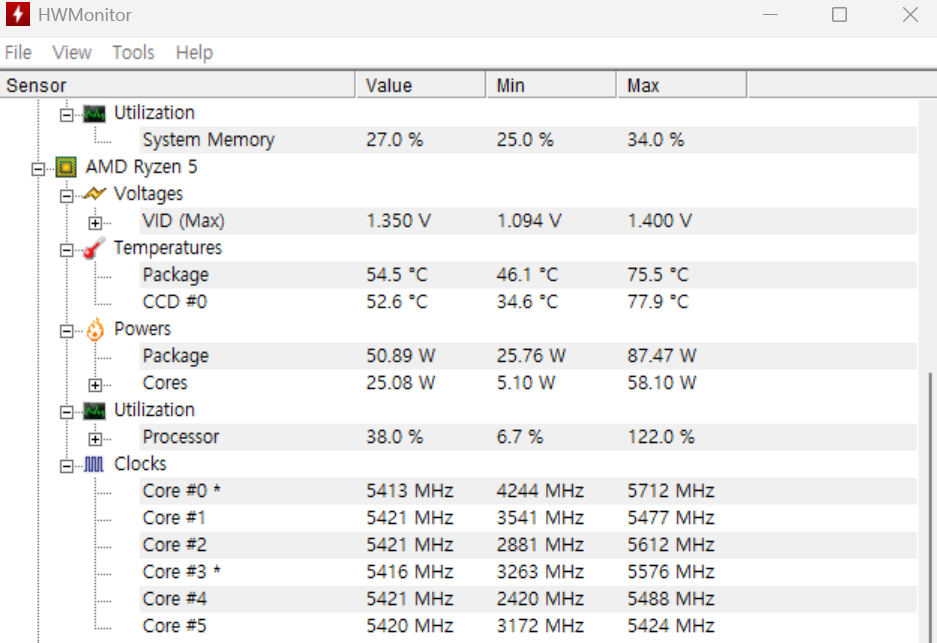
Task: Click the 54.5 °C package temperature value
Action: click(397, 275)
